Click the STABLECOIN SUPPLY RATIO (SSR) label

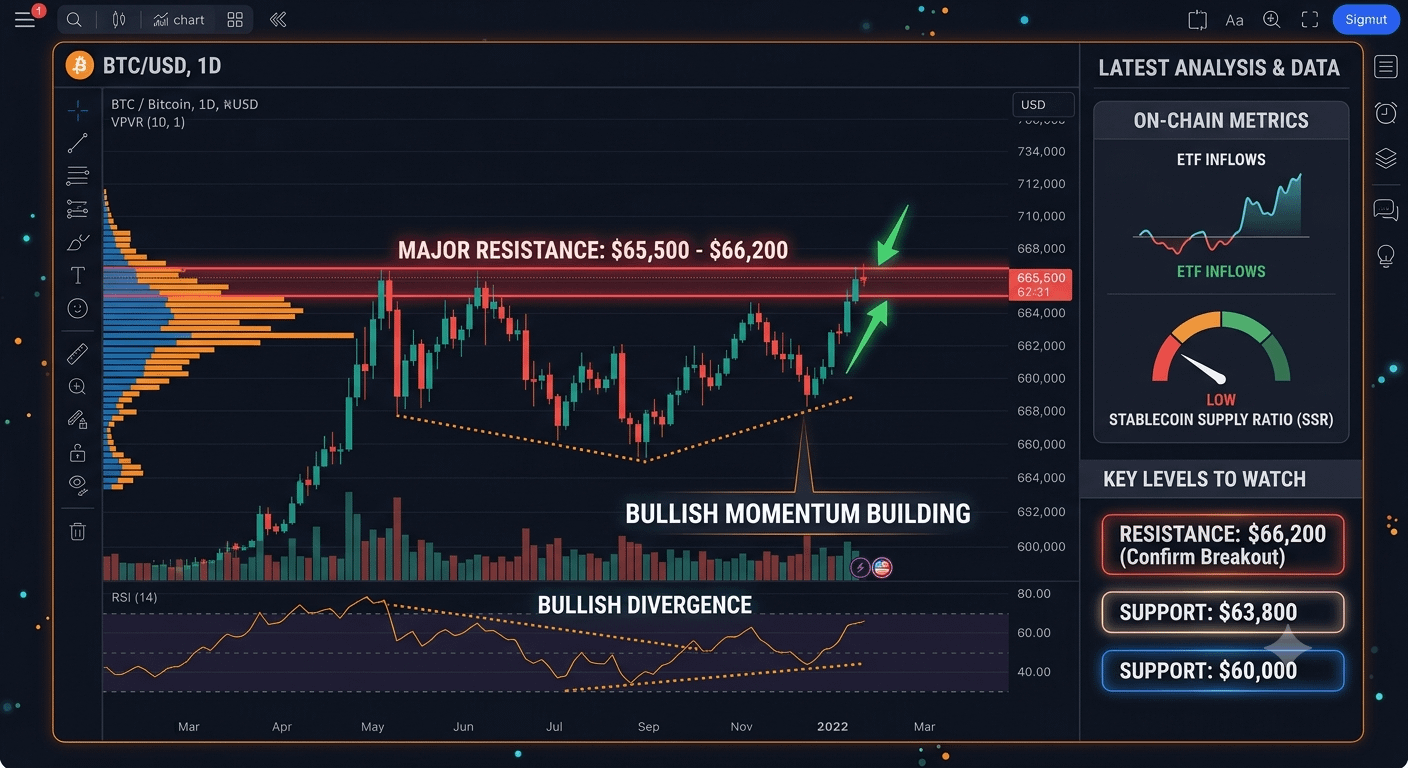point(1221,420)
